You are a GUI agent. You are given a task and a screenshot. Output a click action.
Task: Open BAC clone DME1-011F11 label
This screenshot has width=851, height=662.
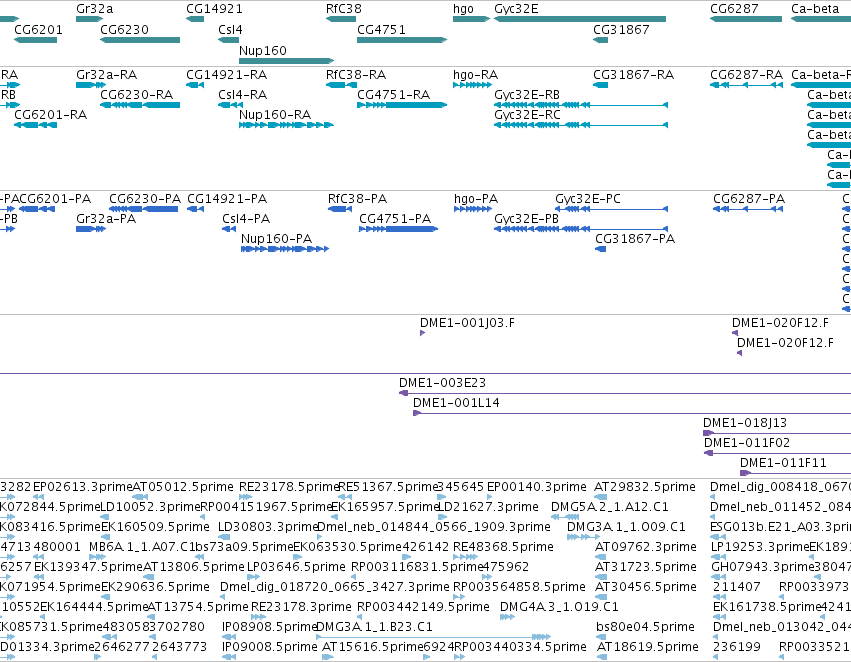pyautogui.click(x=783, y=463)
